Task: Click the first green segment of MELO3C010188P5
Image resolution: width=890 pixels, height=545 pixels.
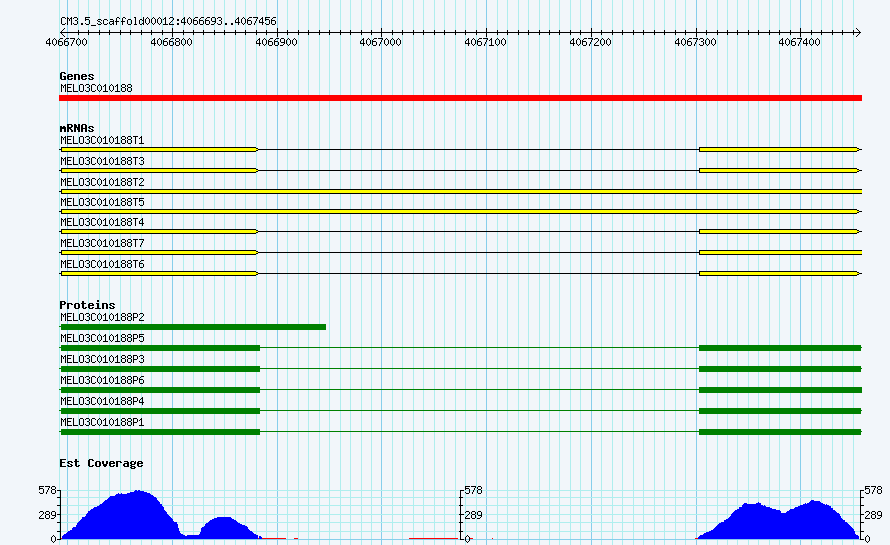Action: 160,348
